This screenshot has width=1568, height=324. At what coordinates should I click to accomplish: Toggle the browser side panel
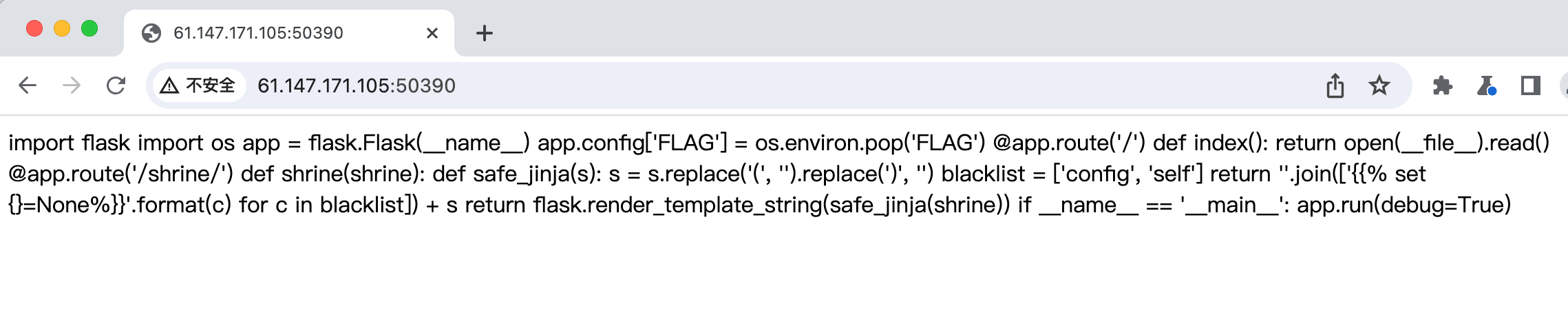(1530, 85)
